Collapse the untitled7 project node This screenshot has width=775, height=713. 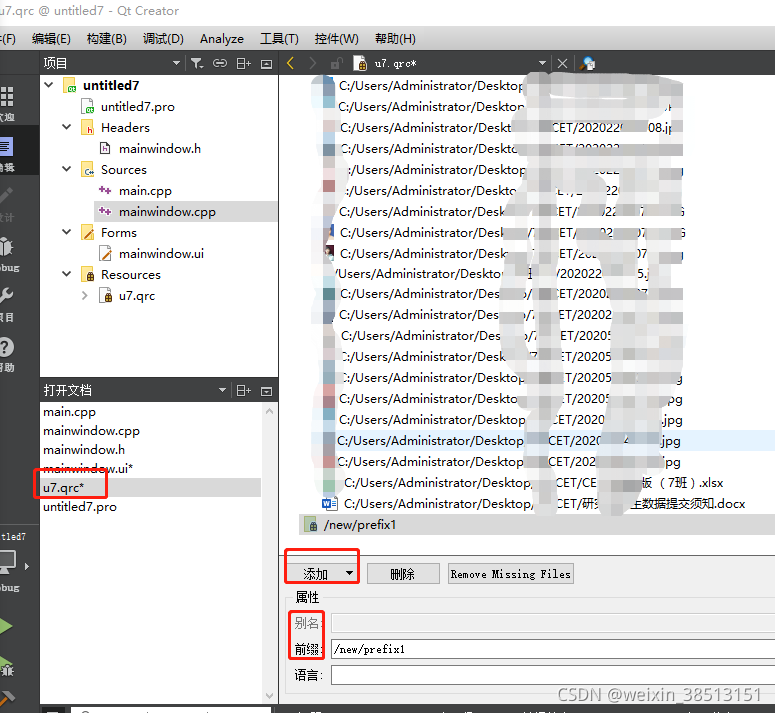tap(49, 85)
